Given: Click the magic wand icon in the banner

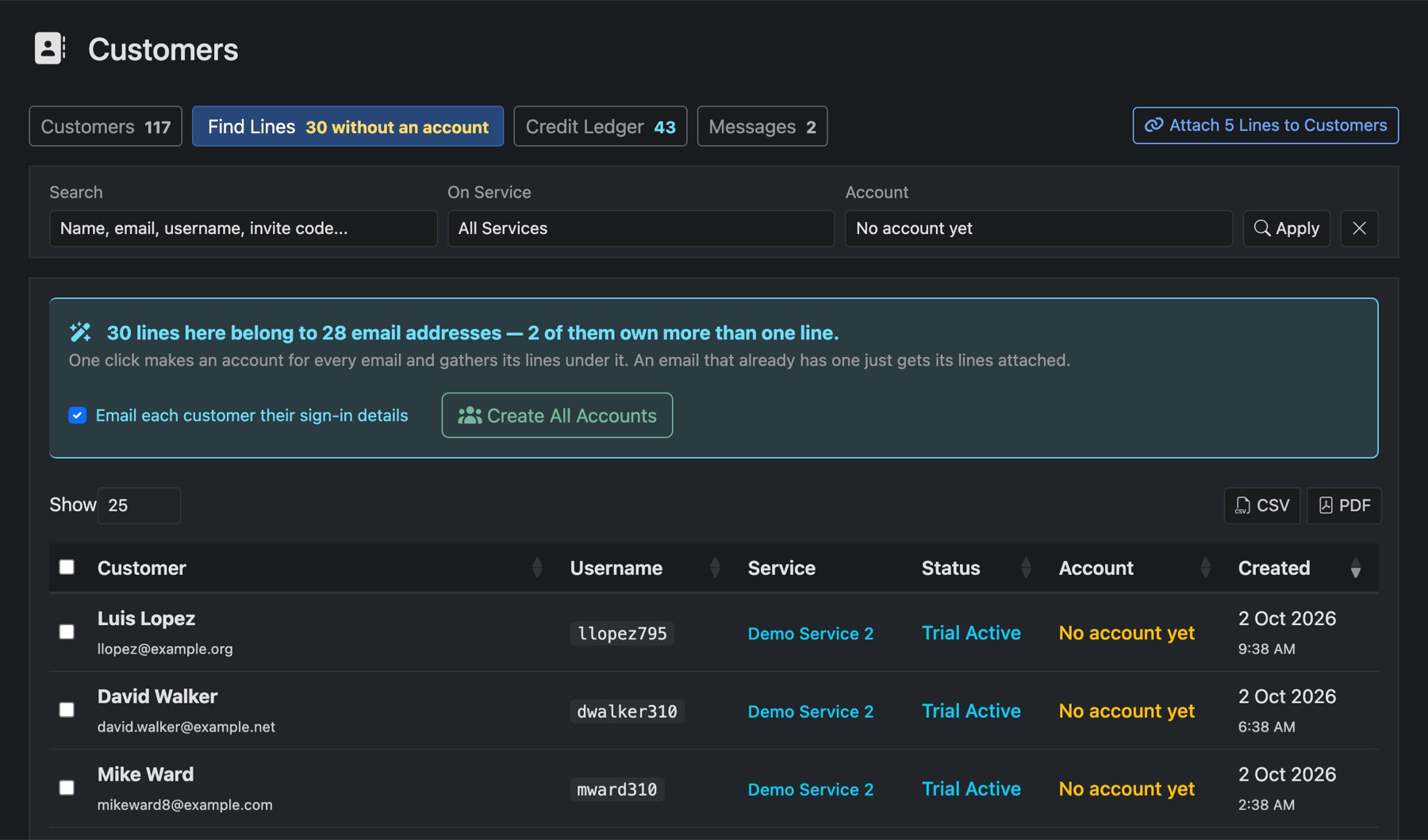Looking at the screenshot, I should (x=80, y=332).
